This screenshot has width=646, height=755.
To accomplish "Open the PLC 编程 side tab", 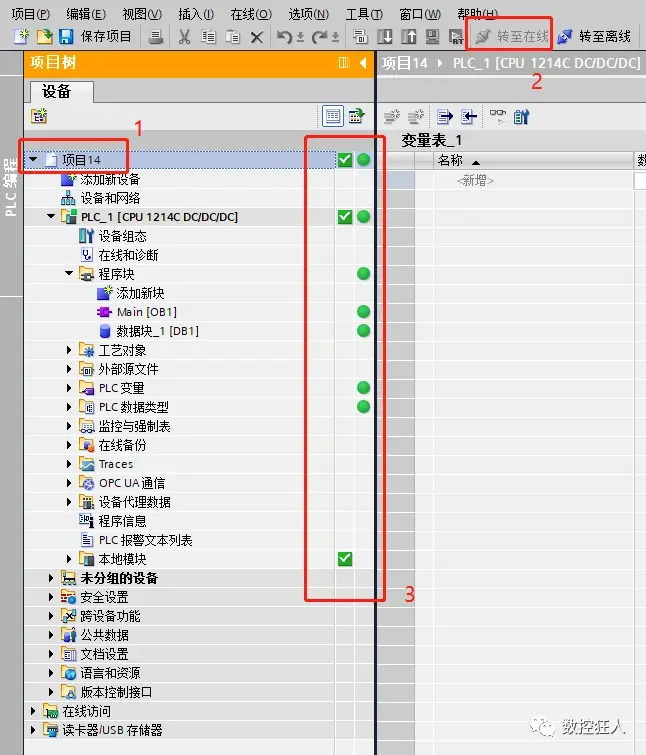I will (x=11, y=186).
